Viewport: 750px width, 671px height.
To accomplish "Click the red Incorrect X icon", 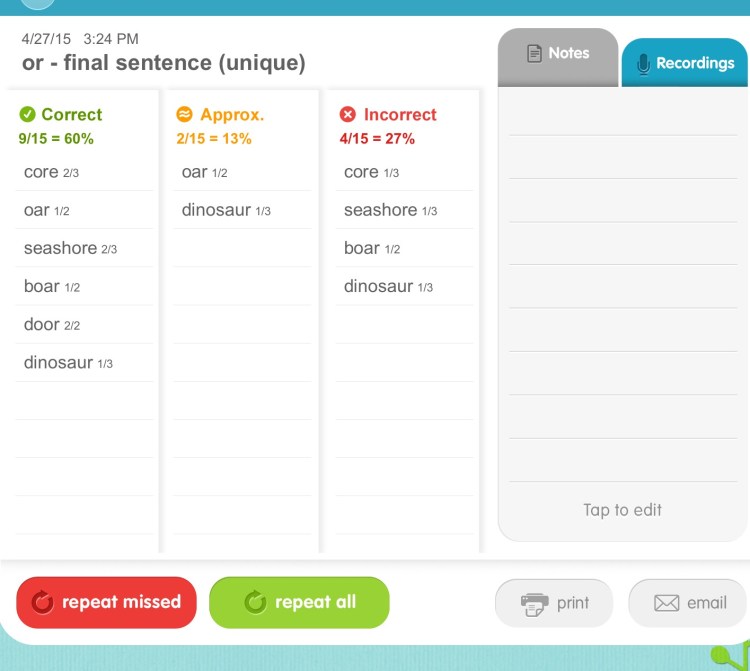I will [348, 114].
